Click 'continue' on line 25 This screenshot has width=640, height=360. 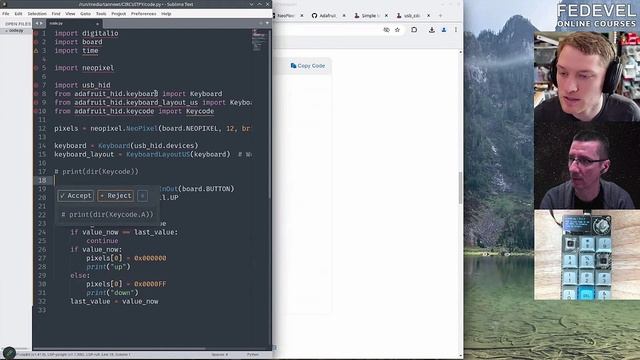pyautogui.click(x=102, y=241)
